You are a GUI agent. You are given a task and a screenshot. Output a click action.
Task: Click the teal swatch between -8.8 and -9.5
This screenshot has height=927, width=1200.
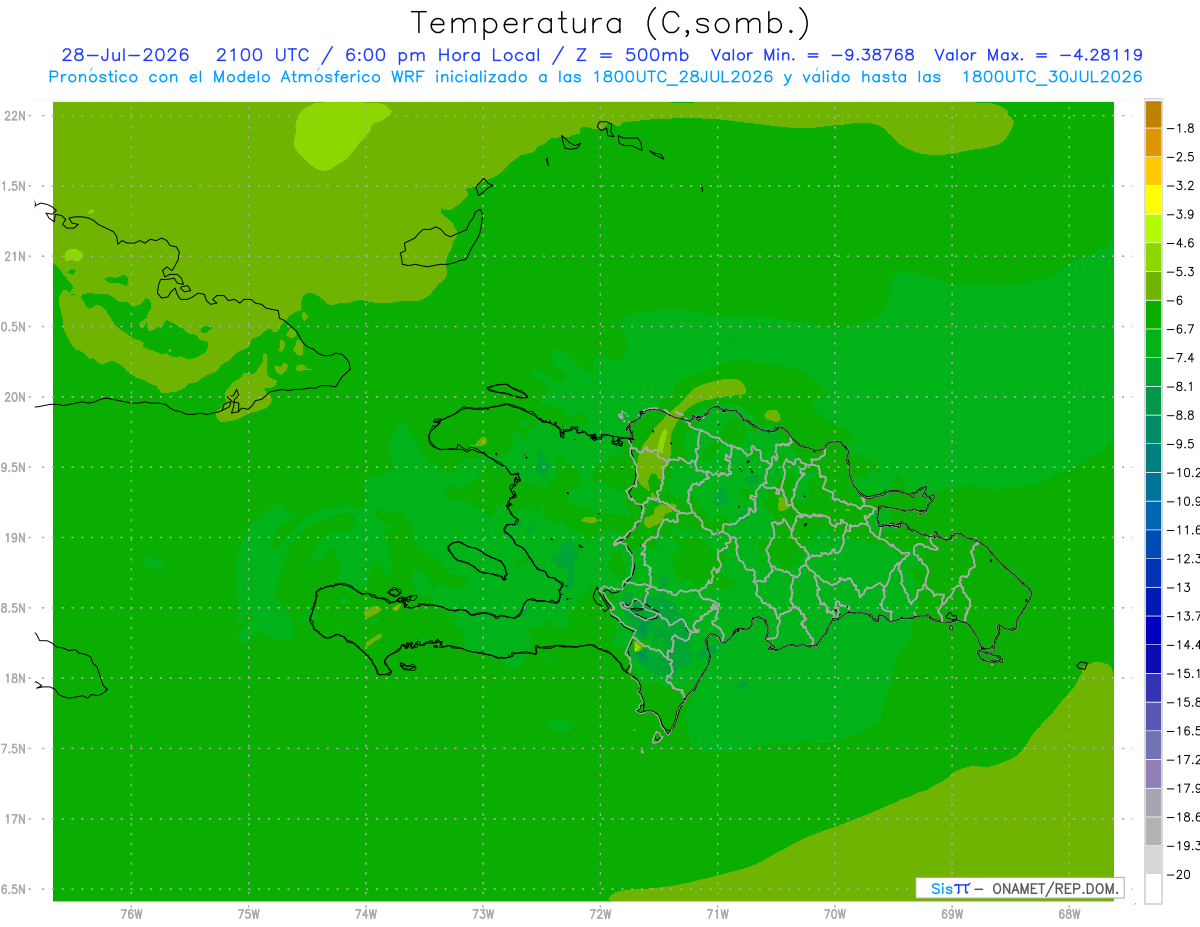point(1153,430)
